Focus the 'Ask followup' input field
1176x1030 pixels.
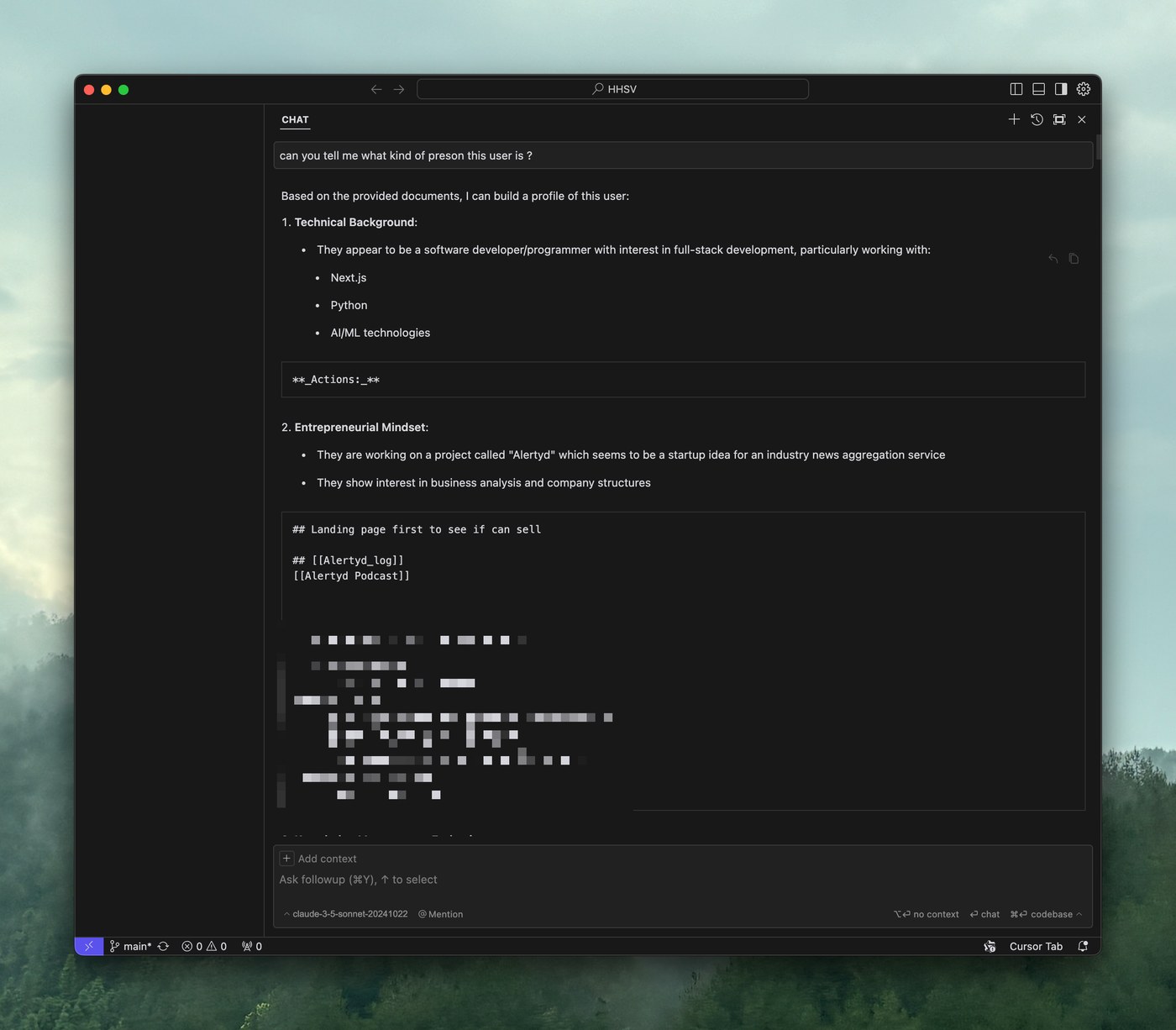(x=683, y=880)
